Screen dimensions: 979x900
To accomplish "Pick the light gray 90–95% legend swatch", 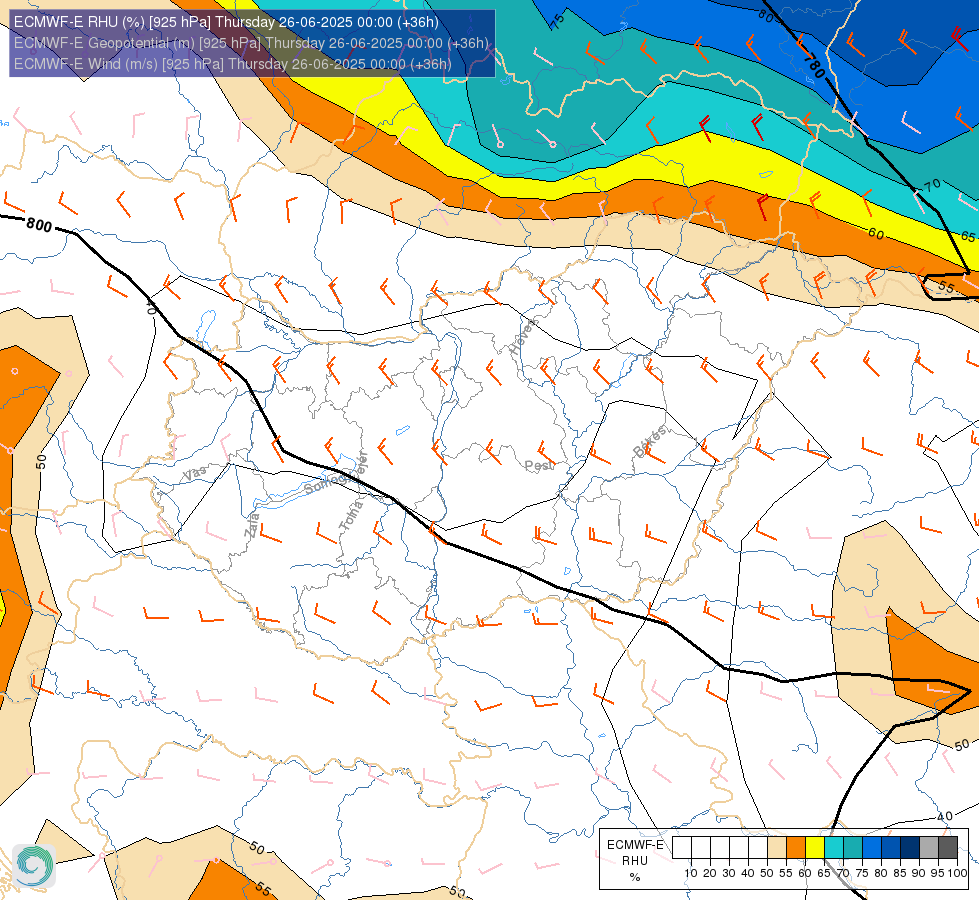I will click(x=929, y=848).
